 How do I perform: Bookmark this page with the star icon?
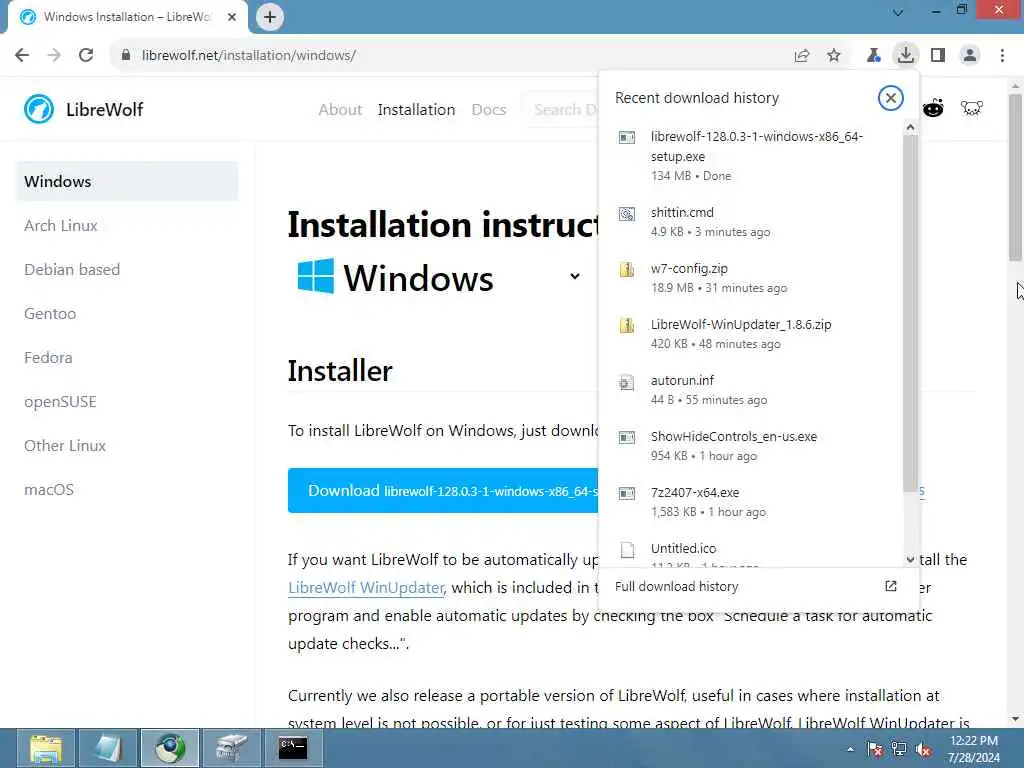pyautogui.click(x=834, y=56)
